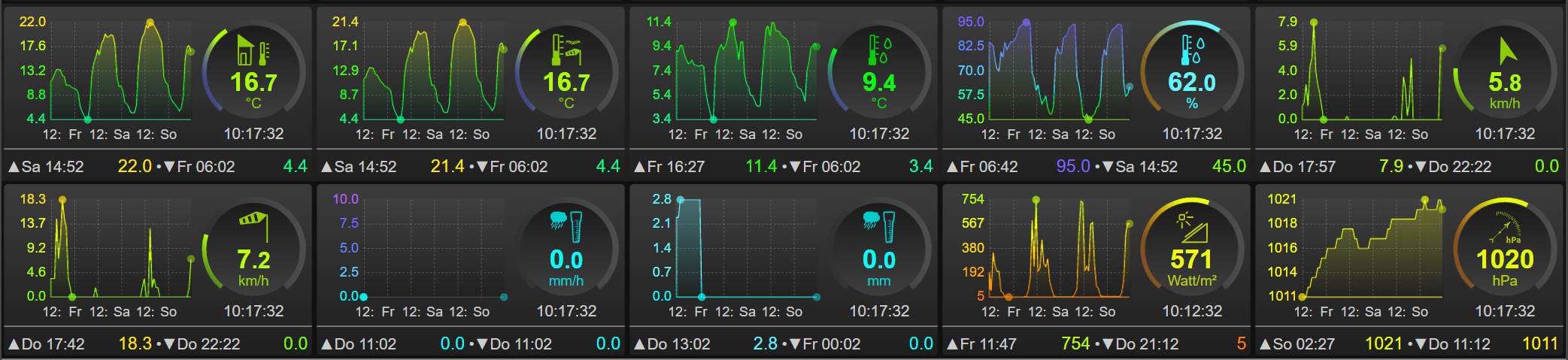Click max value 21.4 in footer
The height and width of the screenshot is (360, 1568).
[447, 166]
